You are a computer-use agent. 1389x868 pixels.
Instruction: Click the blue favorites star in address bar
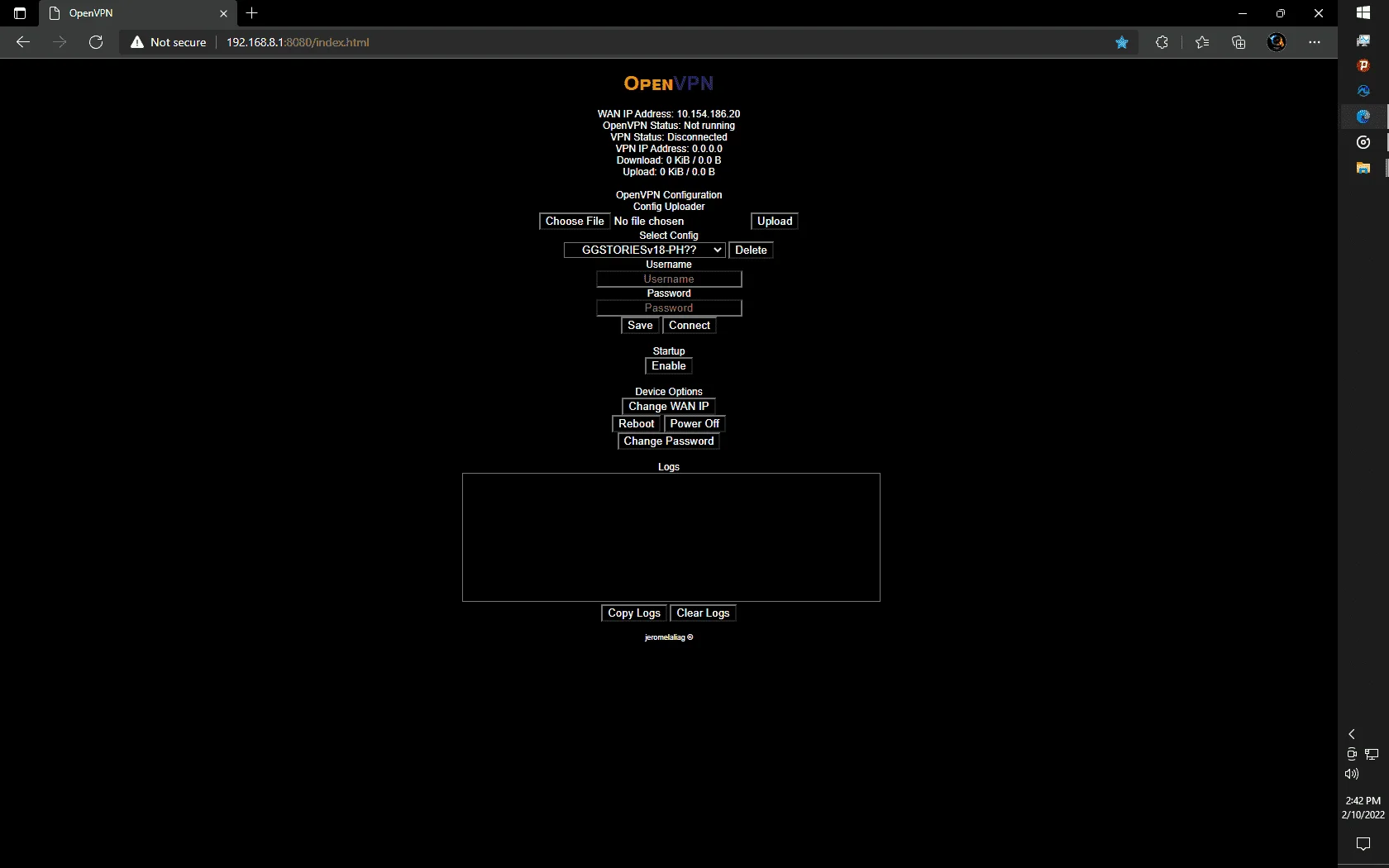(x=1122, y=42)
